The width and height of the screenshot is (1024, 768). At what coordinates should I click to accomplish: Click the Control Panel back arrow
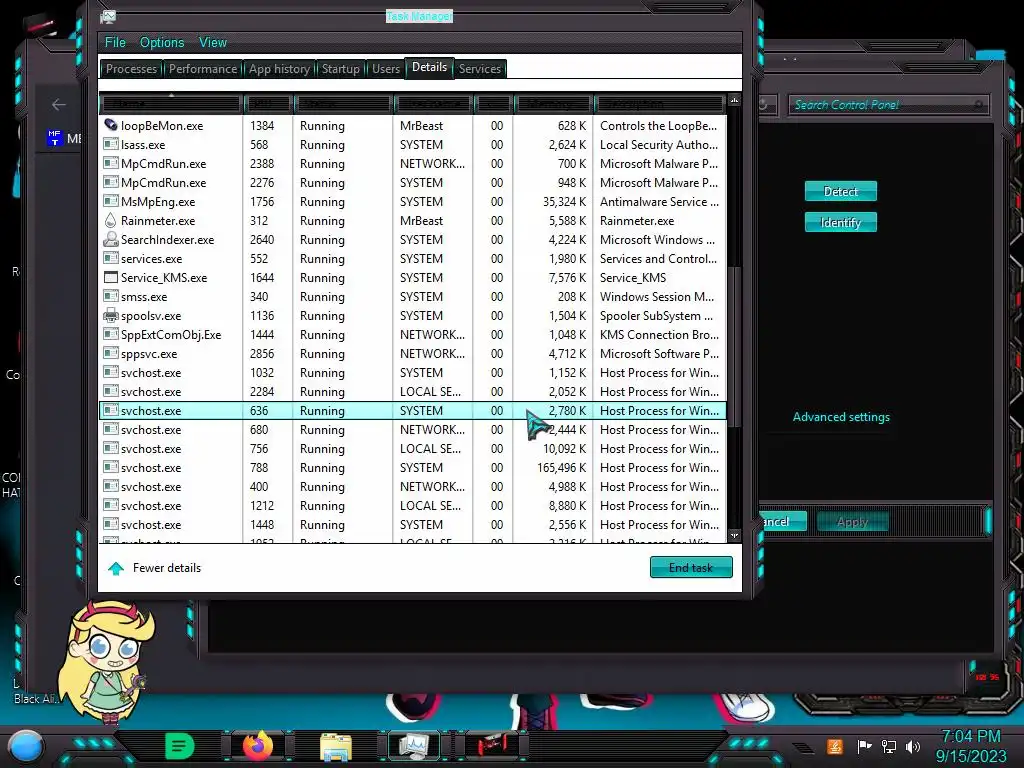click(x=59, y=104)
